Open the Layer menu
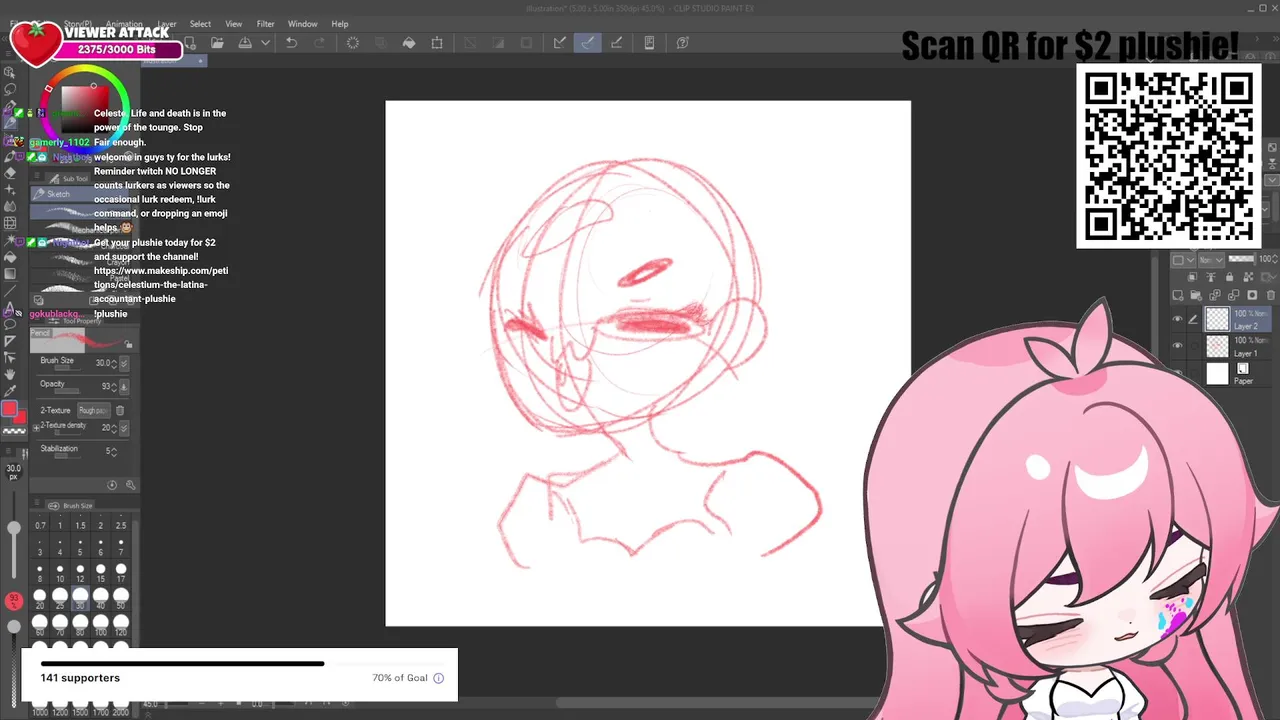Viewport: 1280px width, 720px height. point(167,24)
